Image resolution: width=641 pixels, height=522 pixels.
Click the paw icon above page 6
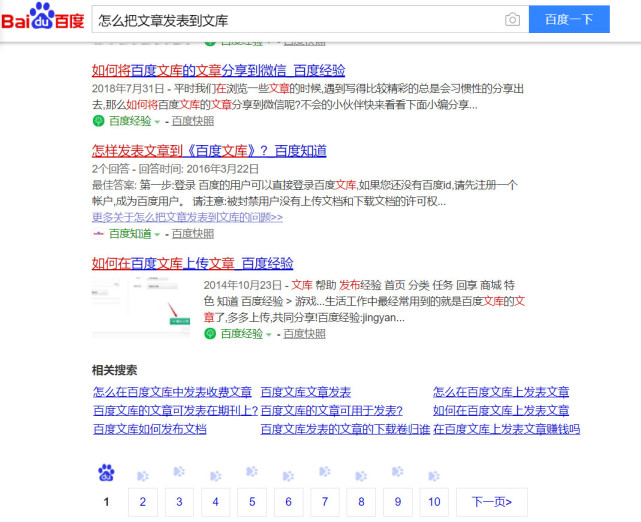tap(288, 476)
